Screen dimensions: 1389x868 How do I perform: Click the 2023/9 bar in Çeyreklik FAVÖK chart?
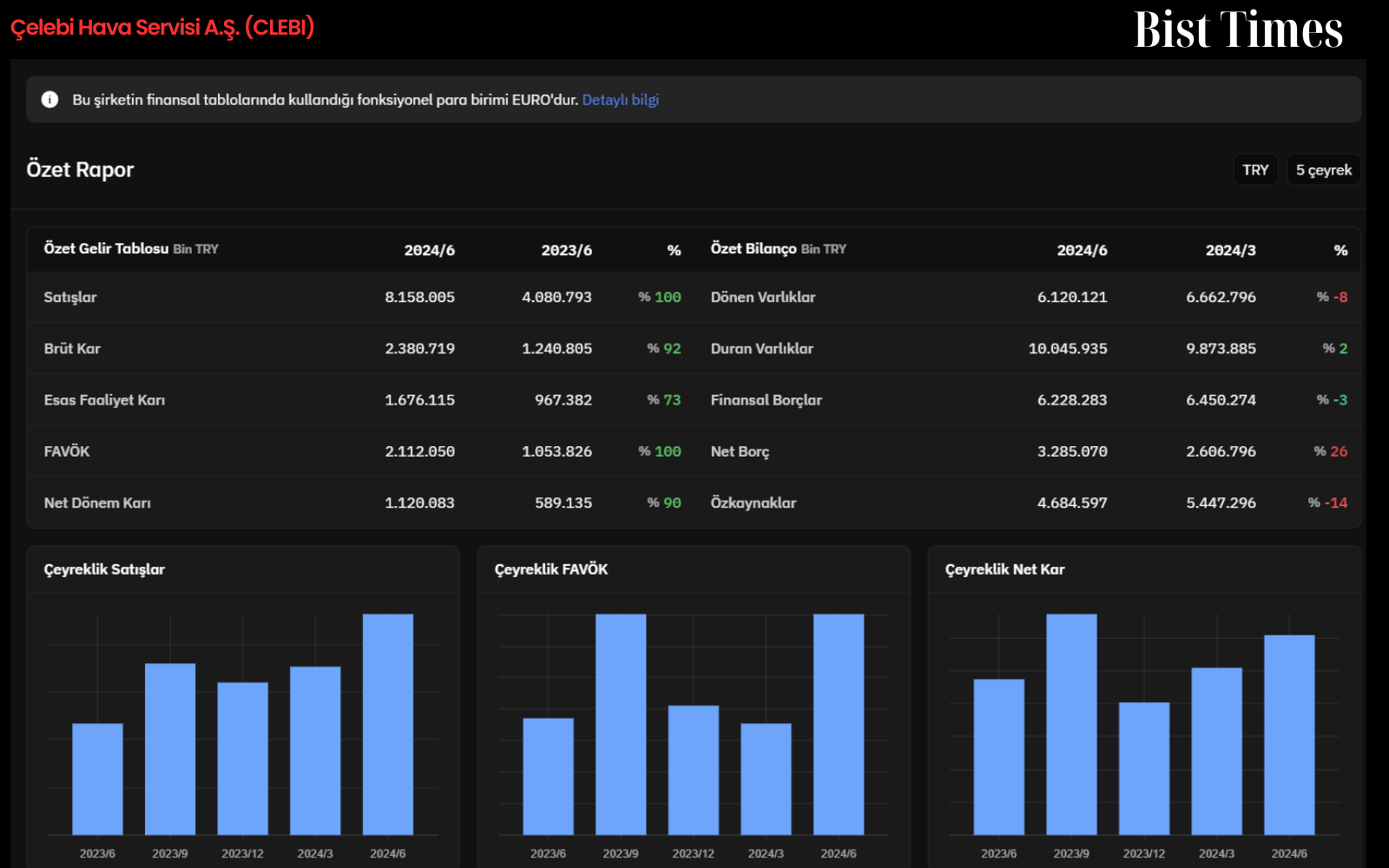(621, 724)
